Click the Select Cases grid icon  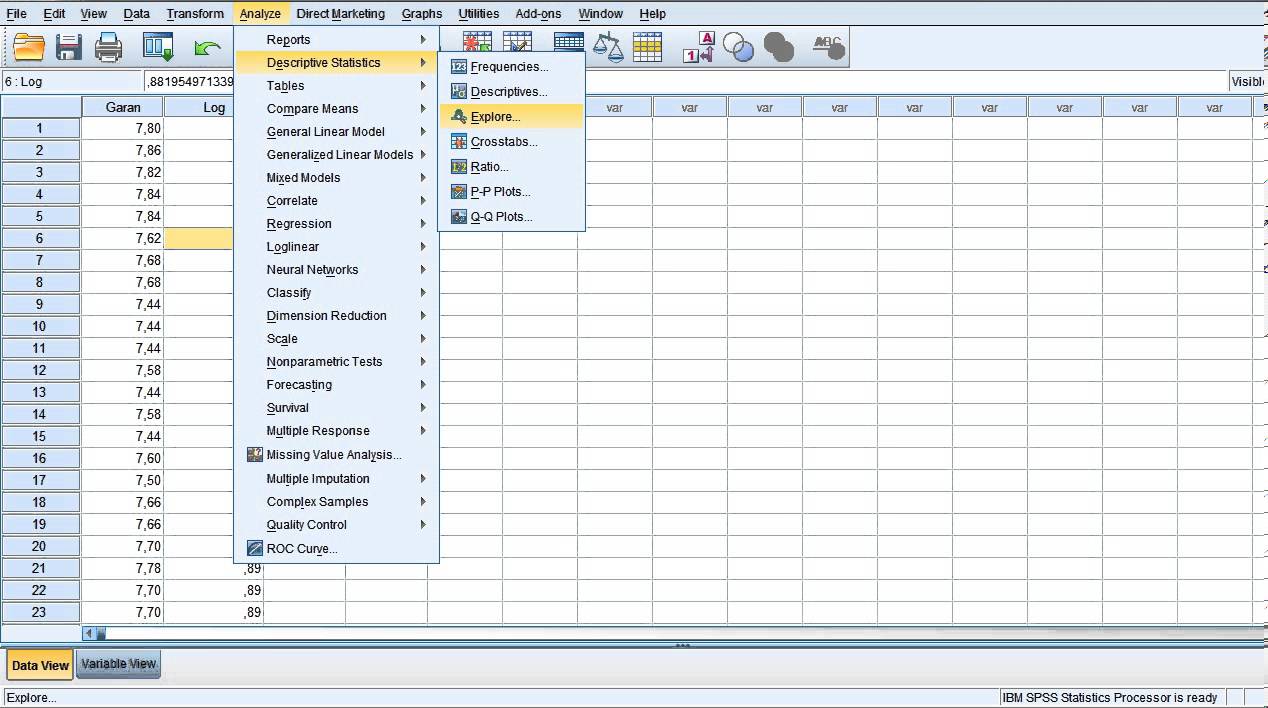[647, 47]
